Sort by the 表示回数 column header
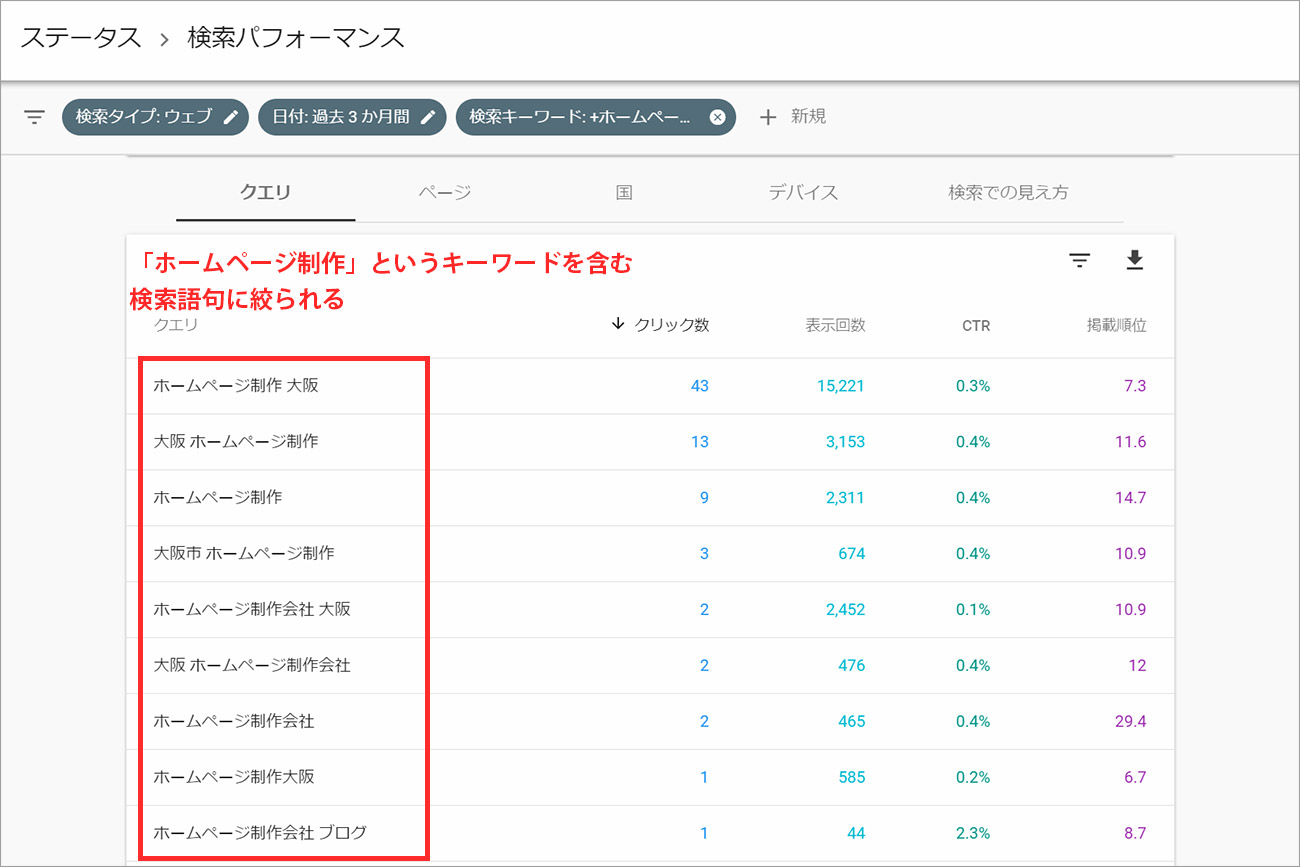 tap(835, 325)
